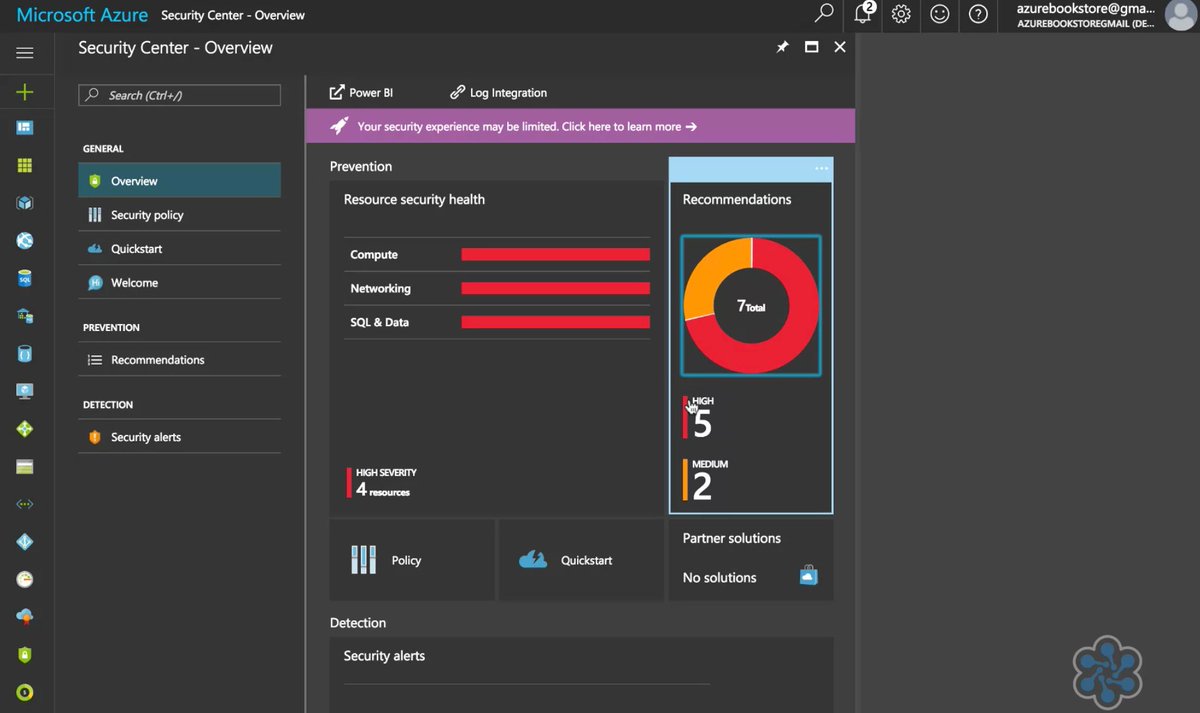This screenshot has width=1200, height=713.
Task: Open the monitor-shaped Virtual machines icon
Action: tap(25, 391)
